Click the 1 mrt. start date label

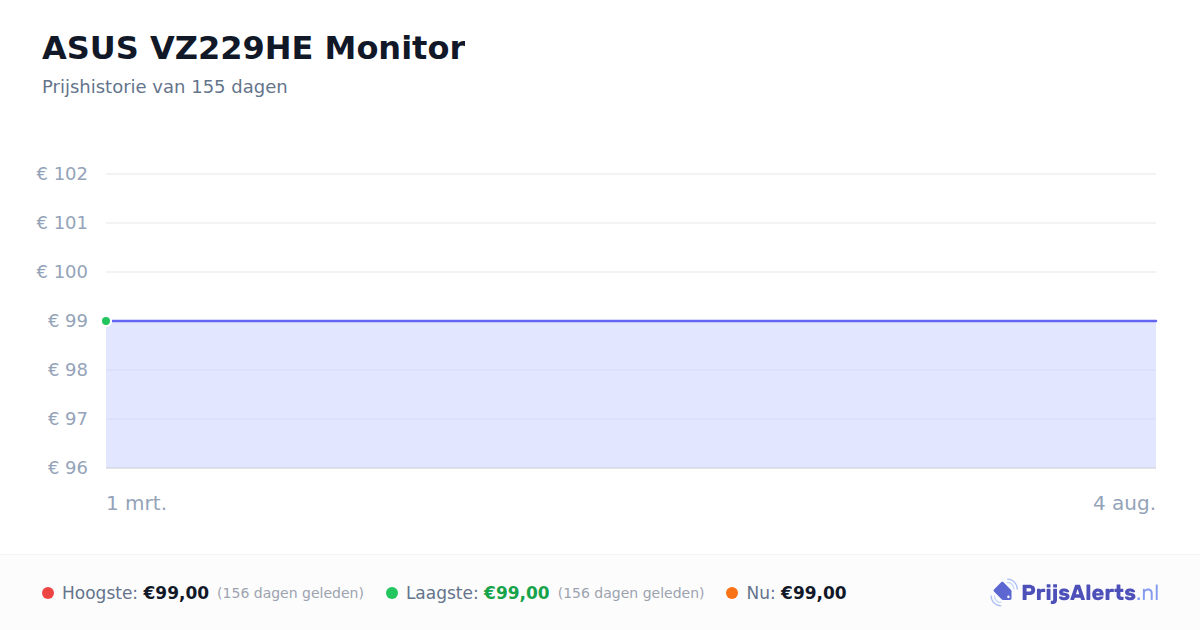[137, 503]
